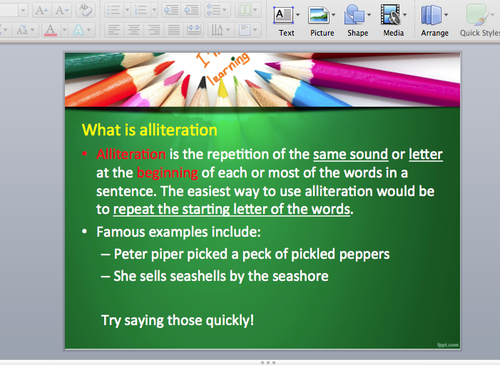This screenshot has width=500, height=365.
Task: Decrease the paragraph indent level
Action: (171, 10)
